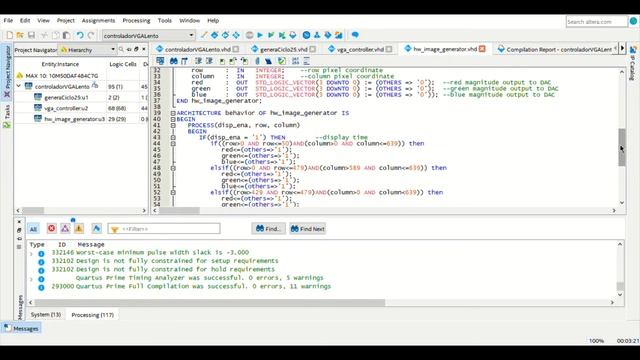Show more tabs with the tab scroll arrow
This screenshot has height=360, width=640.
click(x=622, y=49)
